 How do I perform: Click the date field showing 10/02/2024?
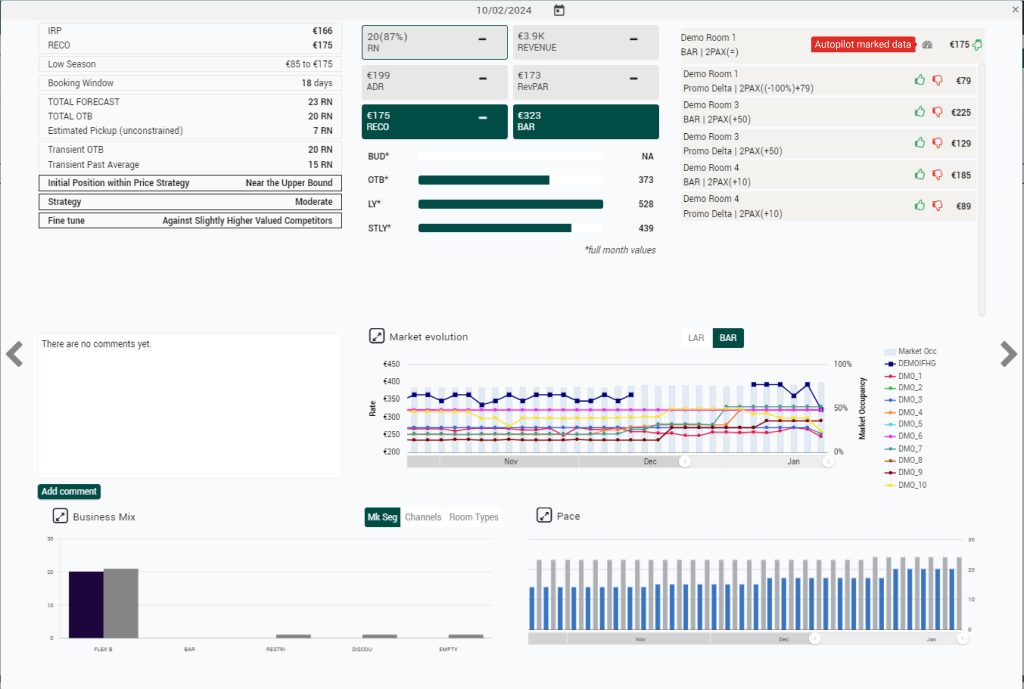pyautogui.click(x=504, y=10)
